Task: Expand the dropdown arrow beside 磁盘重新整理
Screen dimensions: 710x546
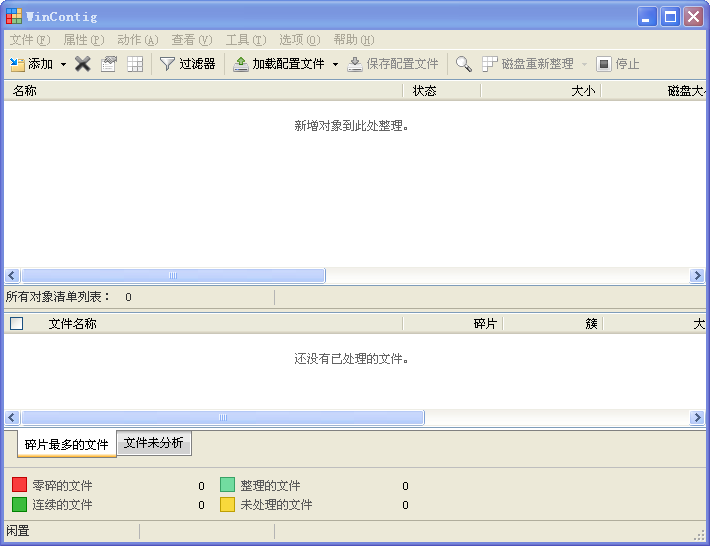Action: point(584,64)
